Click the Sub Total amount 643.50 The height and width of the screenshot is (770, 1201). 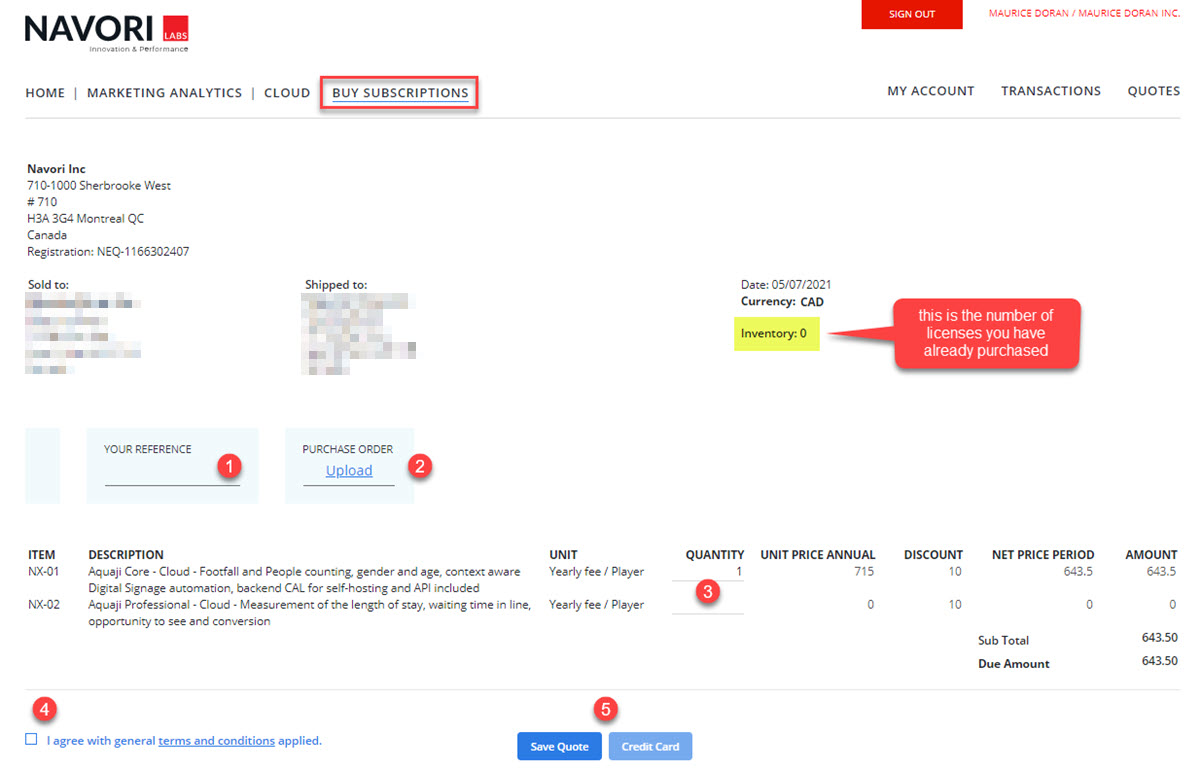1159,637
